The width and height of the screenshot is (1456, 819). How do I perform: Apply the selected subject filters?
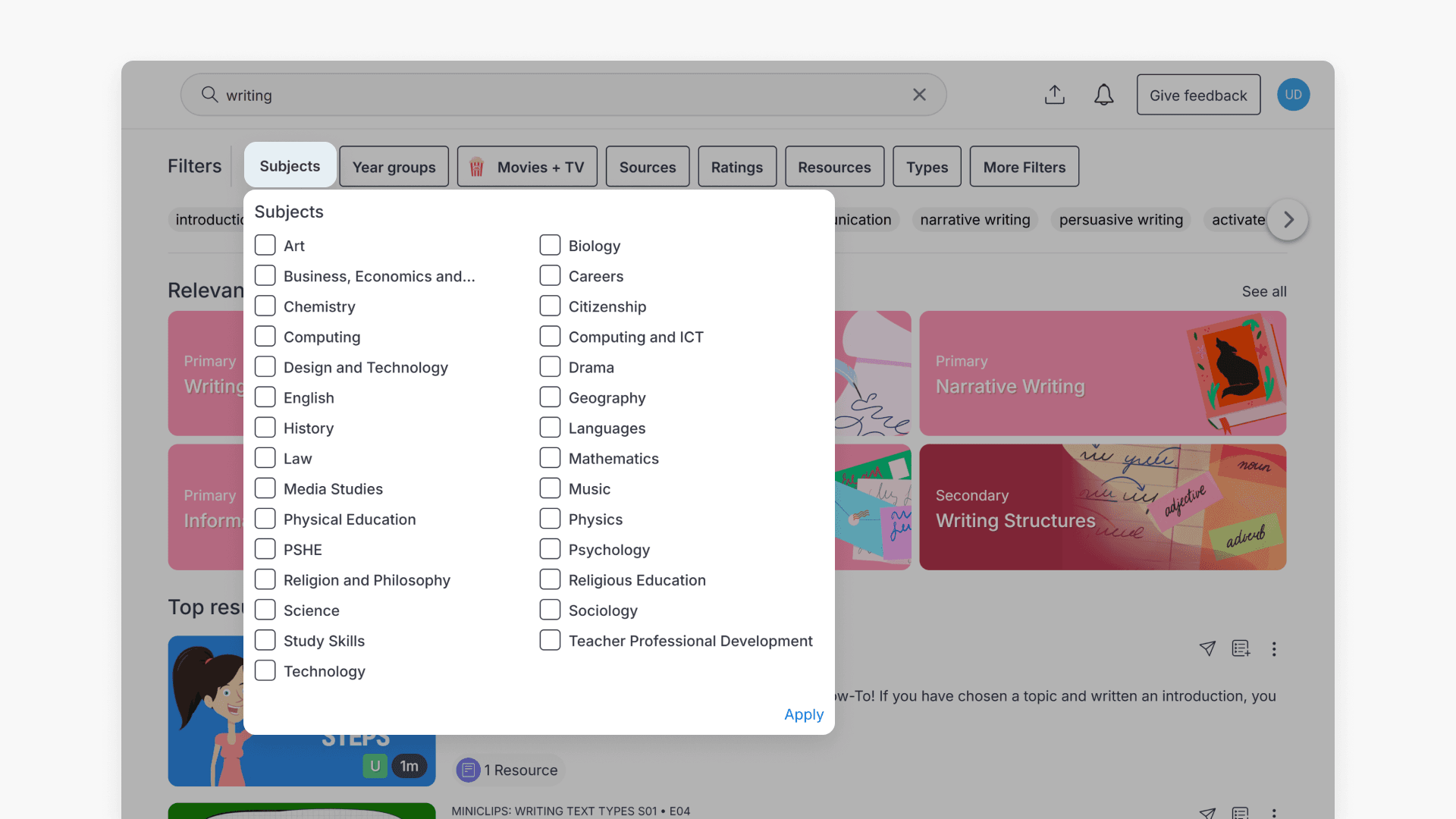tap(804, 714)
